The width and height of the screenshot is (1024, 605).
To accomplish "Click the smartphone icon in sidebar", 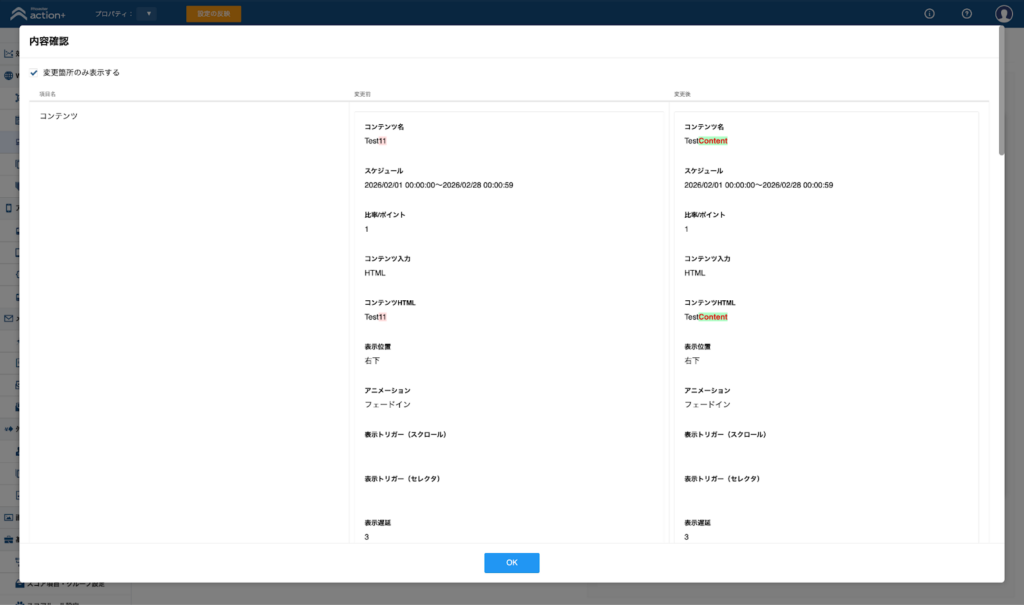I will (9, 208).
